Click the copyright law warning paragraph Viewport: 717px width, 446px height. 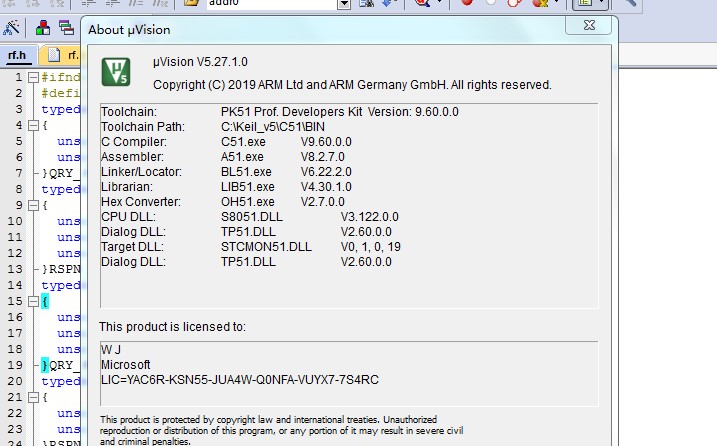coord(281,430)
